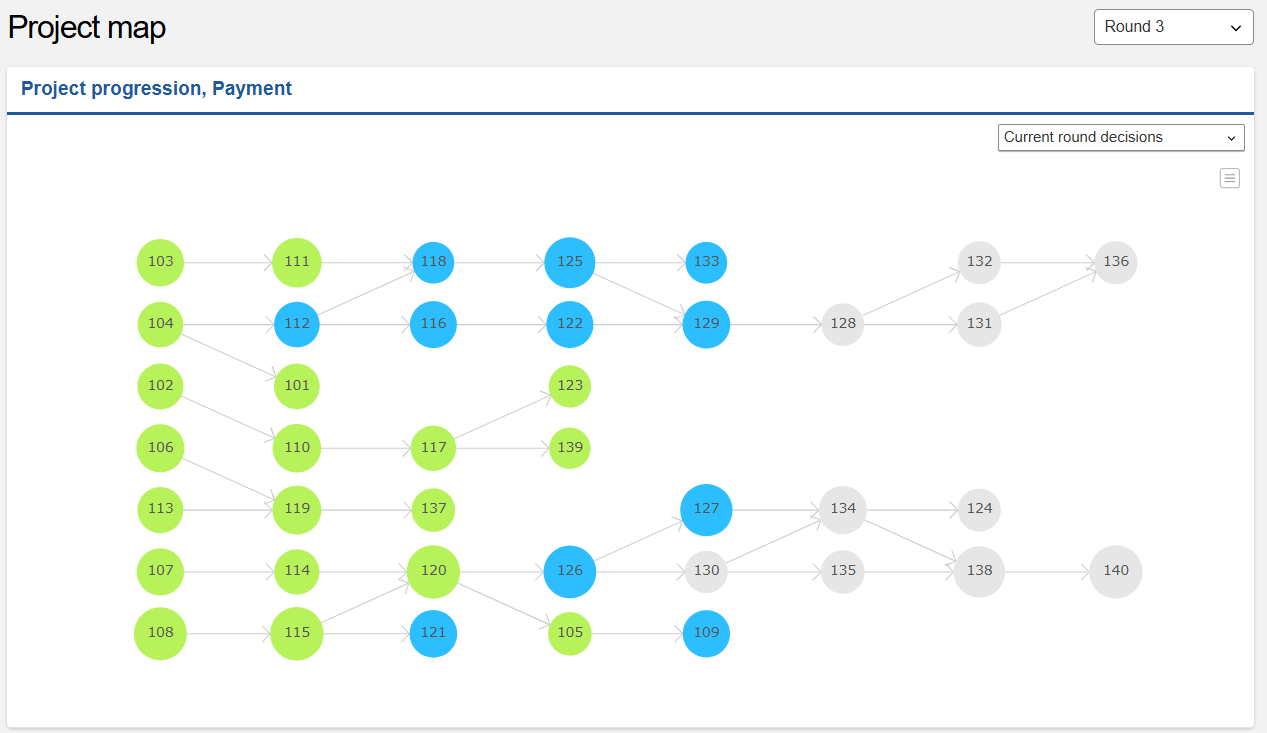Viewport: 1267px width, 733px height.
Task: Click the Project progression, Payment heading
Action: coord(156,89)
